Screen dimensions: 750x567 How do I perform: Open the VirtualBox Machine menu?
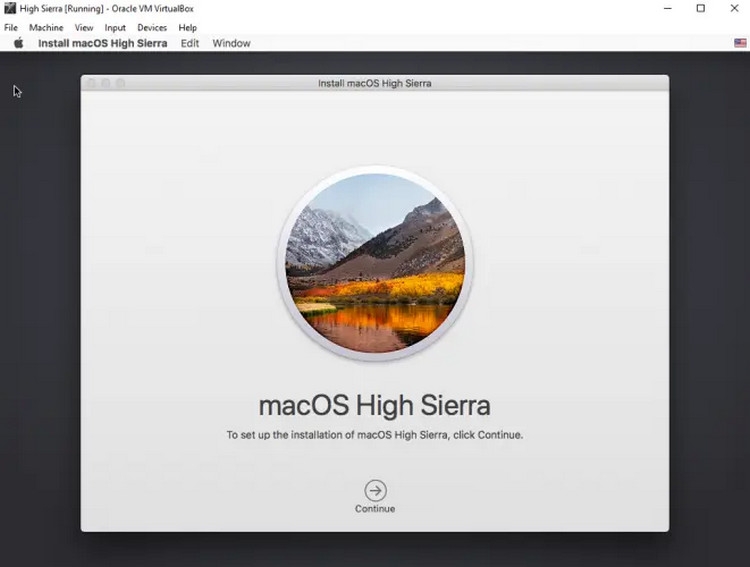point(46,28)
